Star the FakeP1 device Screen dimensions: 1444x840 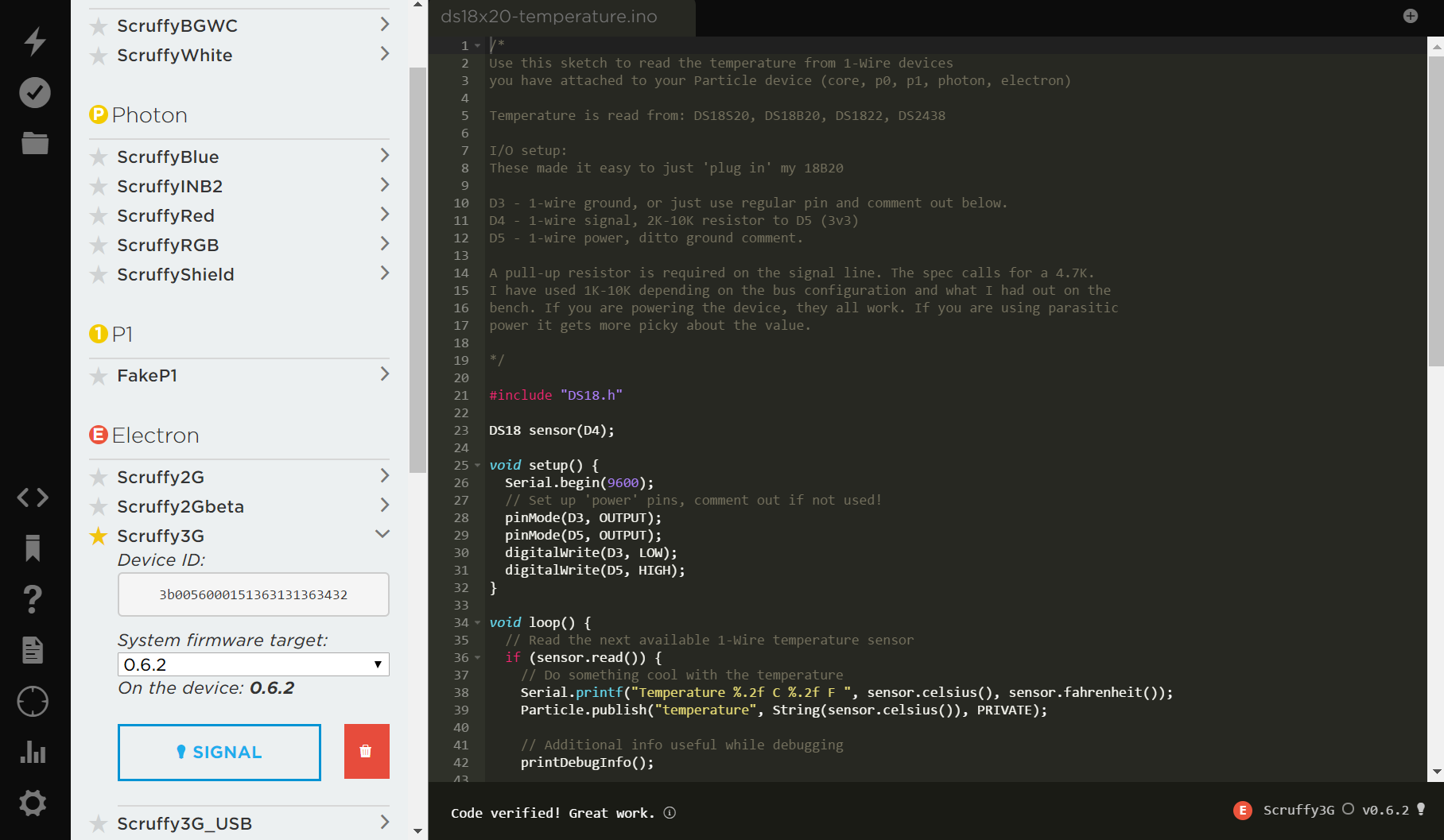pyautogui.click(x=99, y=376)
